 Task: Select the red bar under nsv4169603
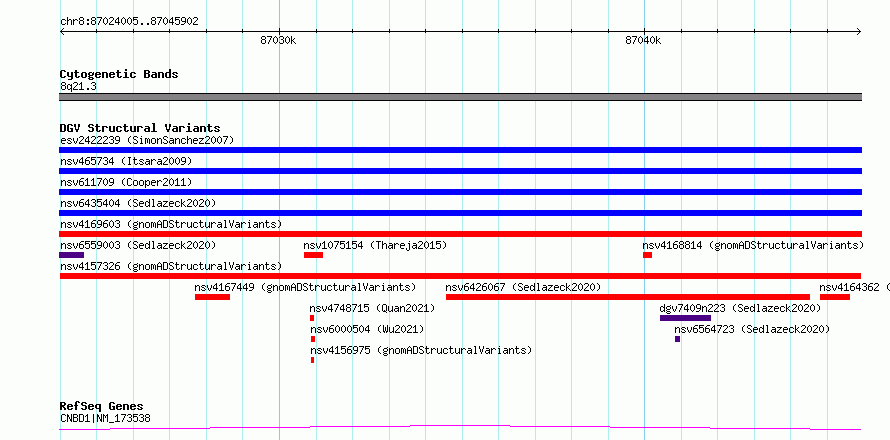[460, 234]
